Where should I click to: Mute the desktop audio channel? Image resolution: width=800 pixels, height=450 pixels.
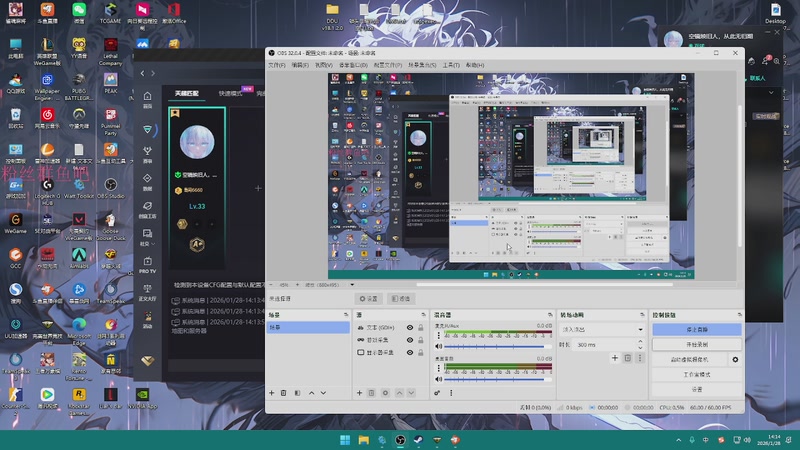tap(438, 379)
